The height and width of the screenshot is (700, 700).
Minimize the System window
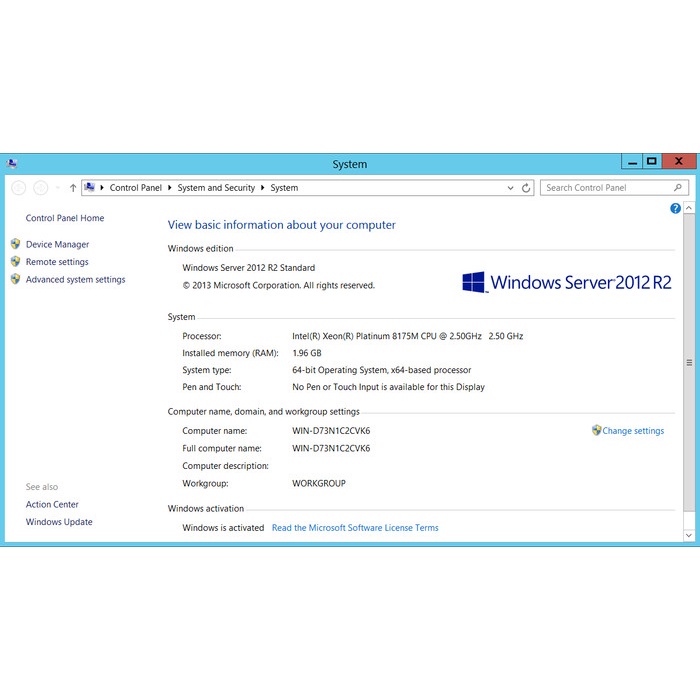tap(632, 162)
